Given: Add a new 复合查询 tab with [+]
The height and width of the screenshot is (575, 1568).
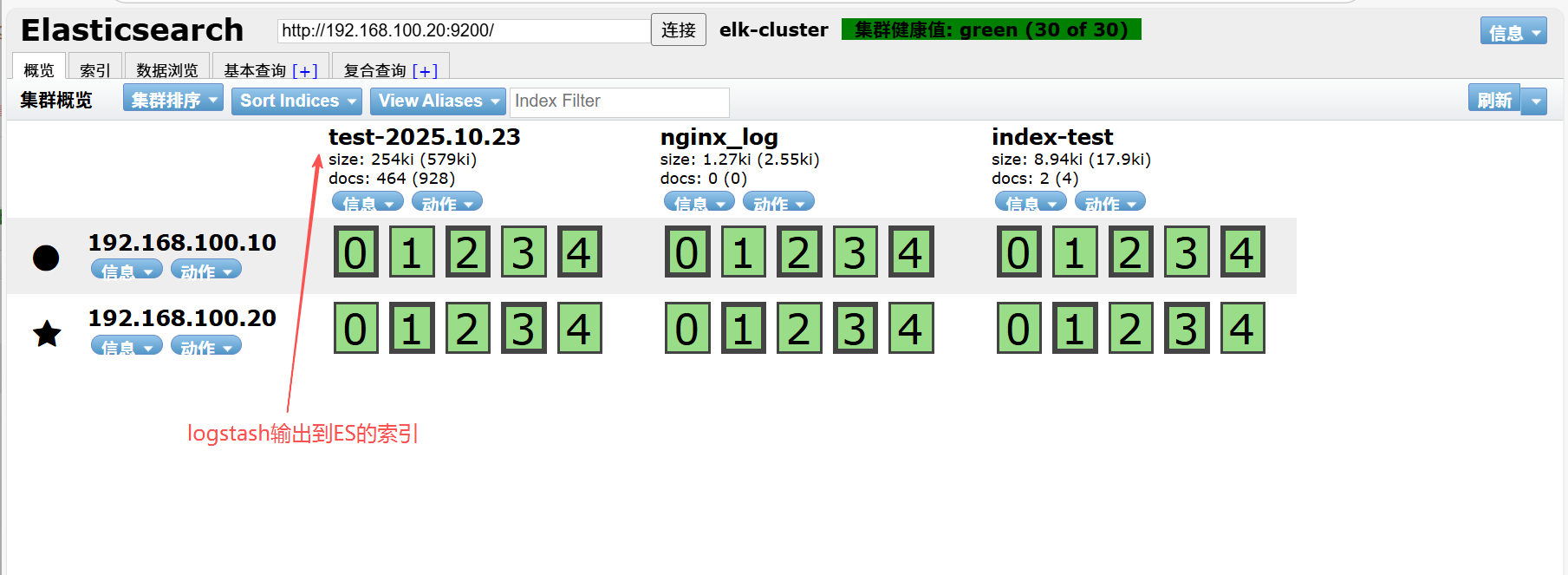Looking at the screenshot, I should point(425,71).
